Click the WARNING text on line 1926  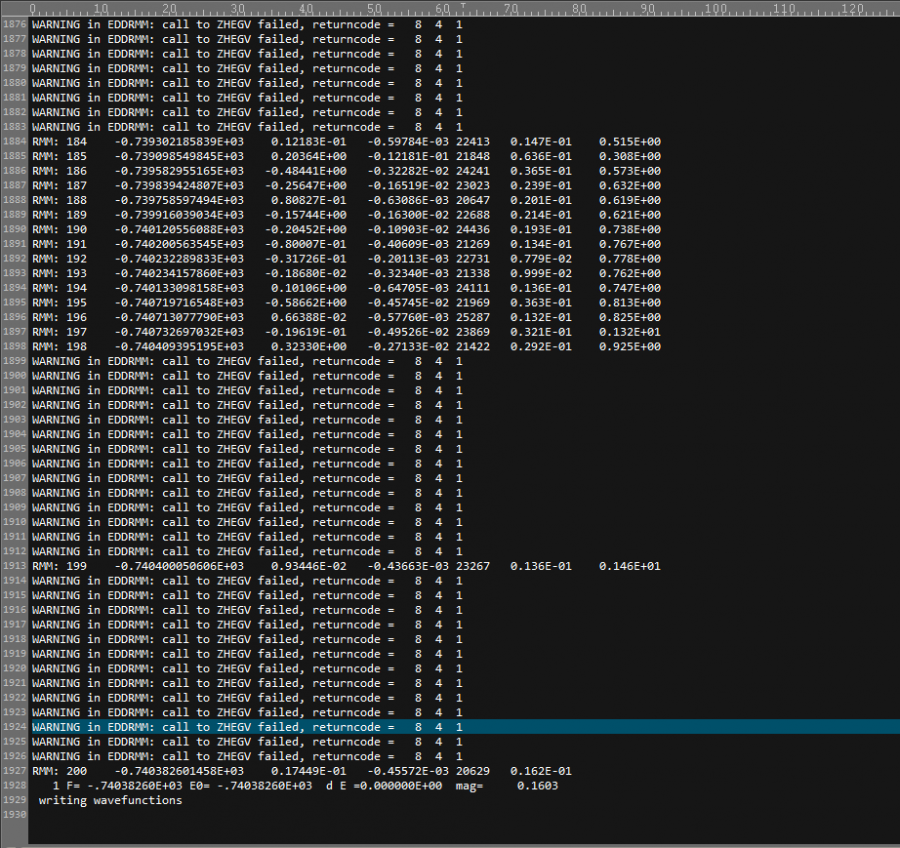point(247,756)
